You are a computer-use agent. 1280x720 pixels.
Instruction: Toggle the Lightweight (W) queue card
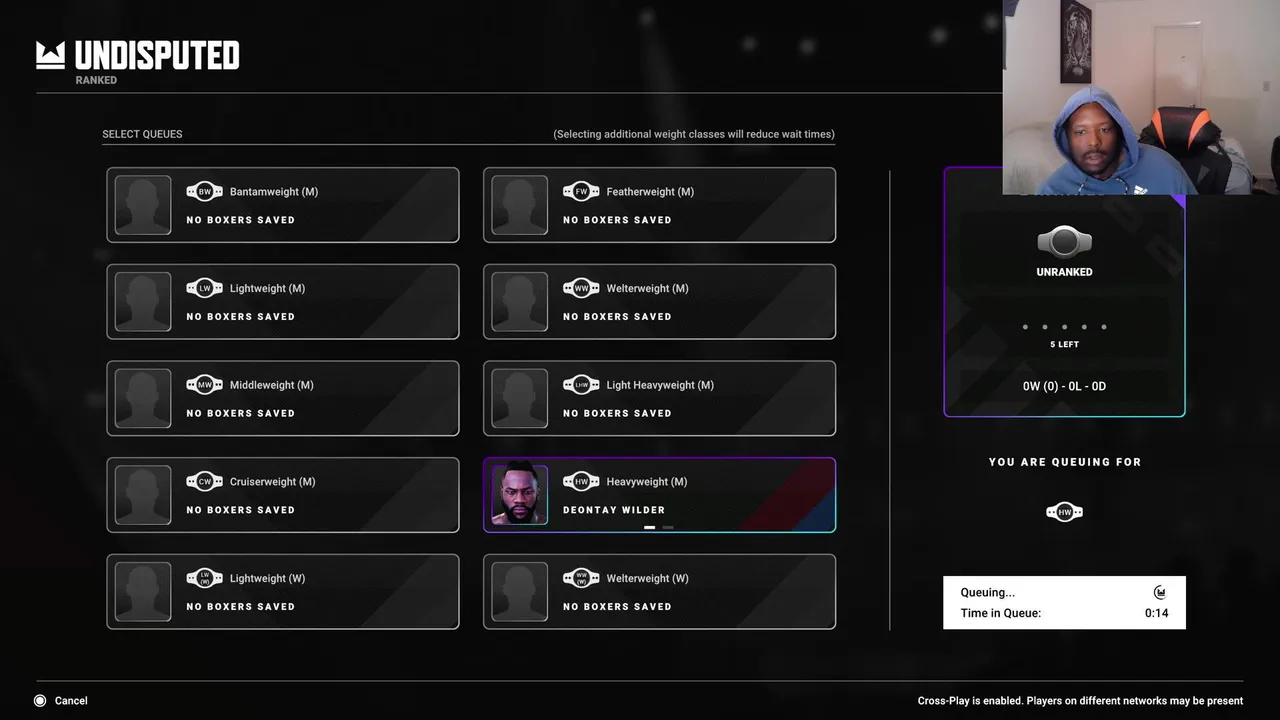(283, 591)
